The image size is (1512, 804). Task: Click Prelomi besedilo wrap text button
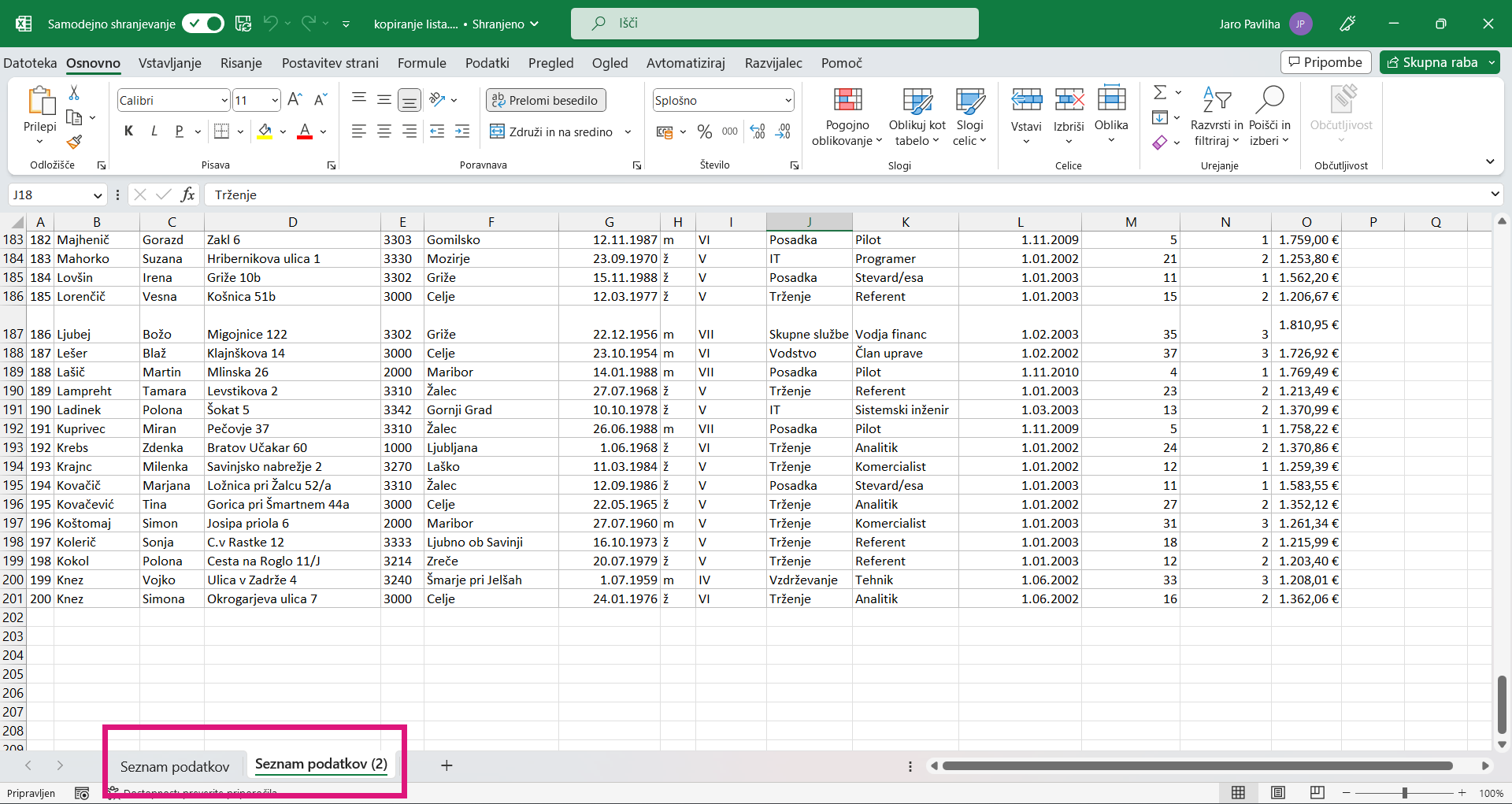(546, 100)
